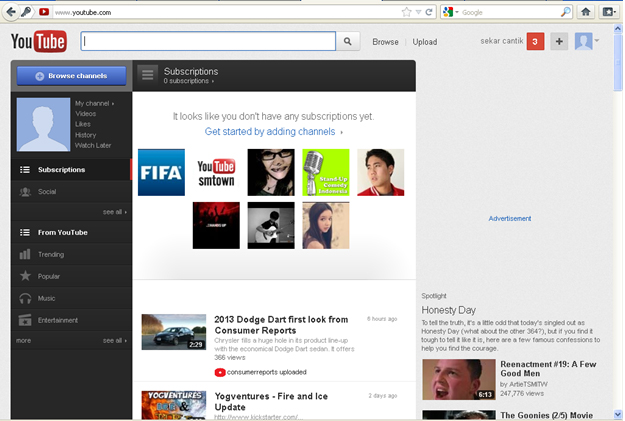This screenshot has width=625, height=421.
Task: Open My channel link
Action: [94, 103]
